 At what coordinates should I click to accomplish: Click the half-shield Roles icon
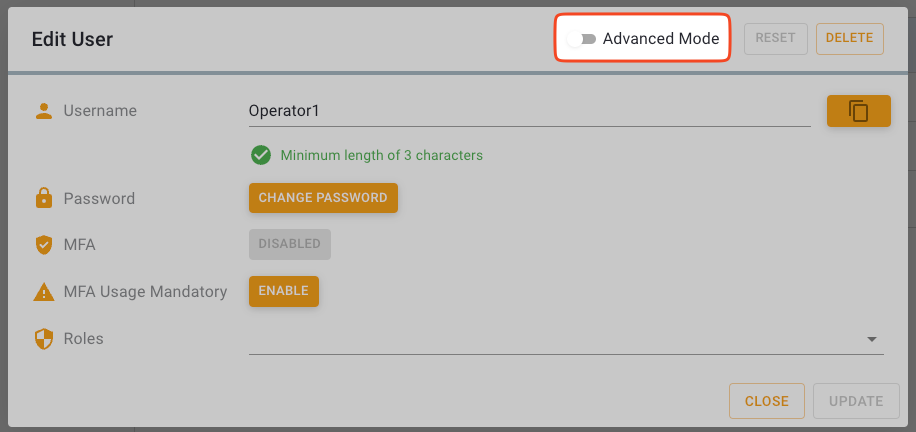(x=43, y=339)
